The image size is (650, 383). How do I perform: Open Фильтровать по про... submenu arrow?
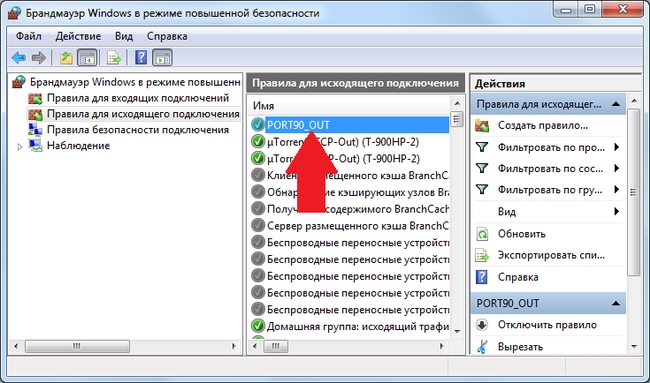(x=617, y=147)
